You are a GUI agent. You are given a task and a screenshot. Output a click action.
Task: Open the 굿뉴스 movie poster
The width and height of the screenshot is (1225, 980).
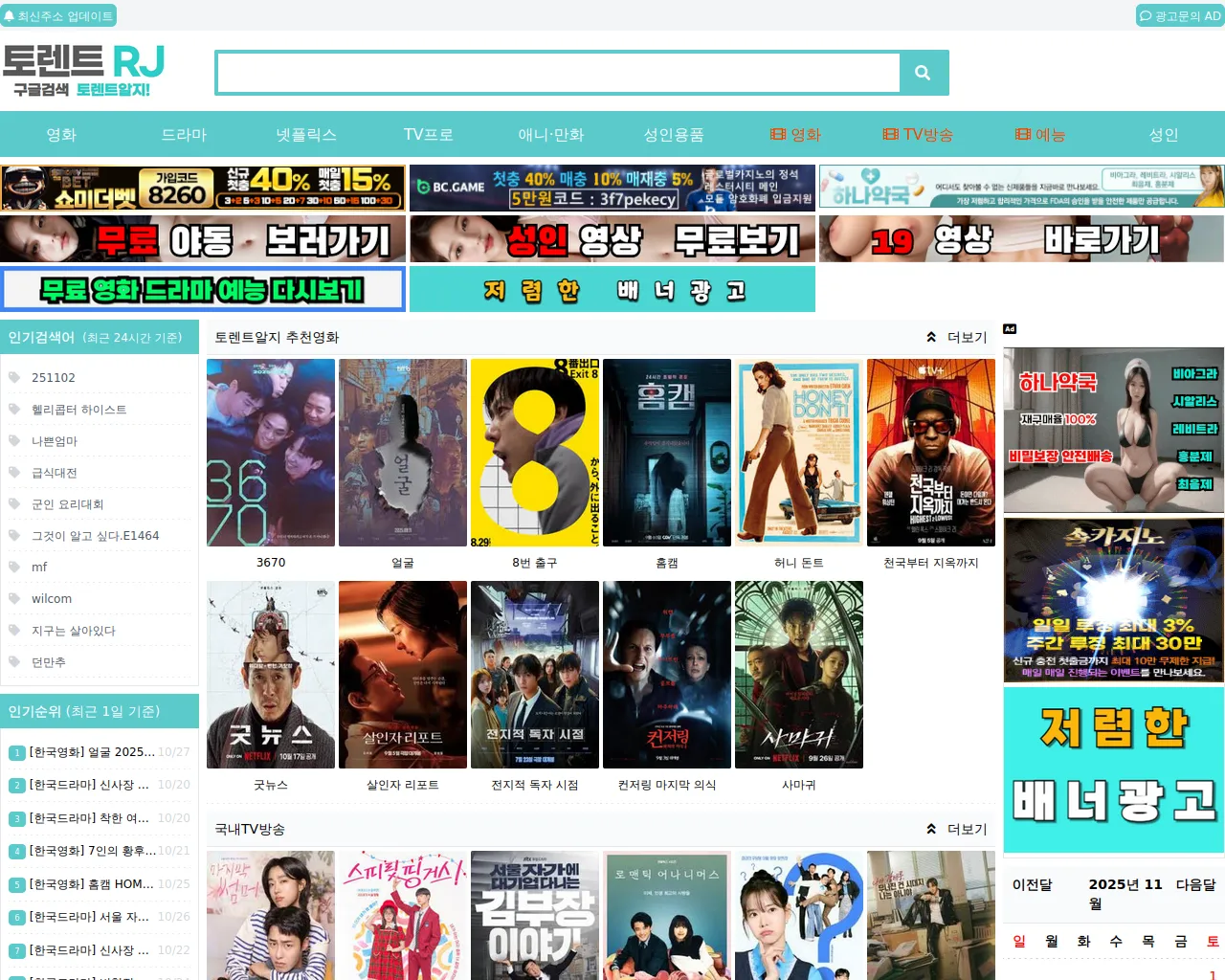pyautogui.click(x=271, y=675)
